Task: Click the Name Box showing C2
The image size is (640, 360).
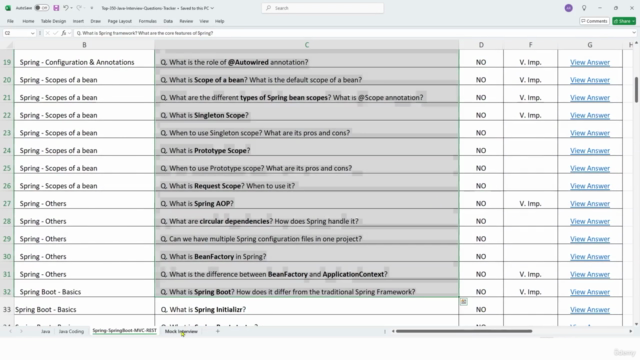Action: [16, 33]
